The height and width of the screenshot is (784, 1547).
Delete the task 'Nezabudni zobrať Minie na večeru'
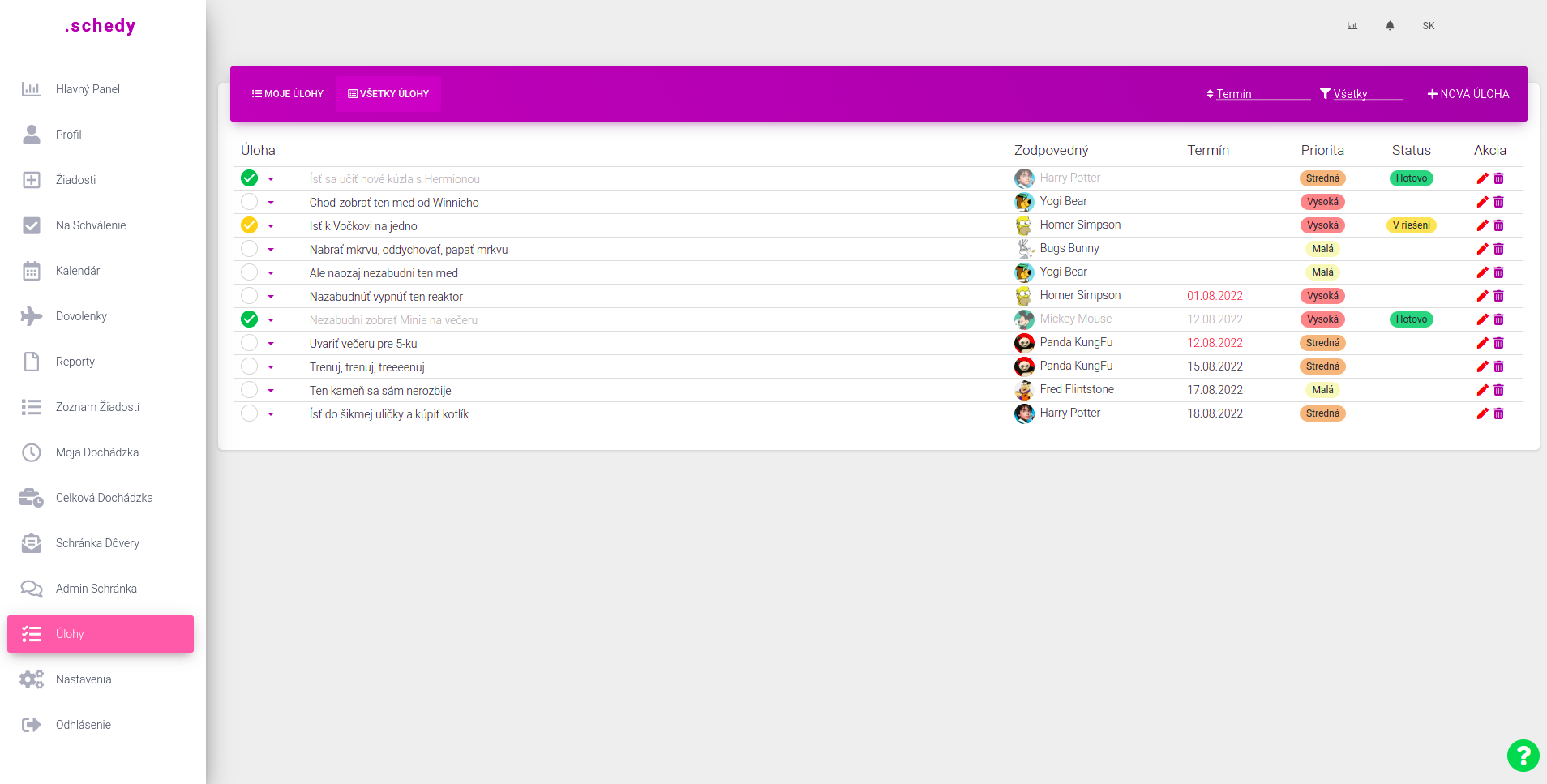[x=1498, y=319]
